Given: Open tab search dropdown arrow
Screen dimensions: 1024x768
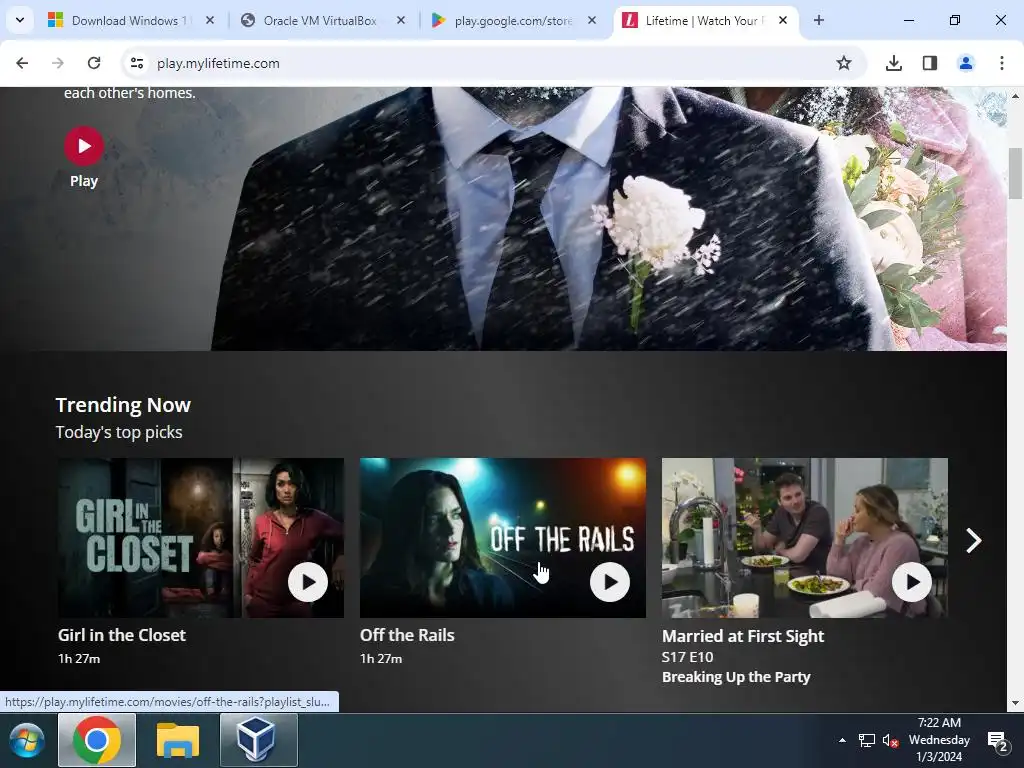Looking at the screenshot, I should point(20,20).
